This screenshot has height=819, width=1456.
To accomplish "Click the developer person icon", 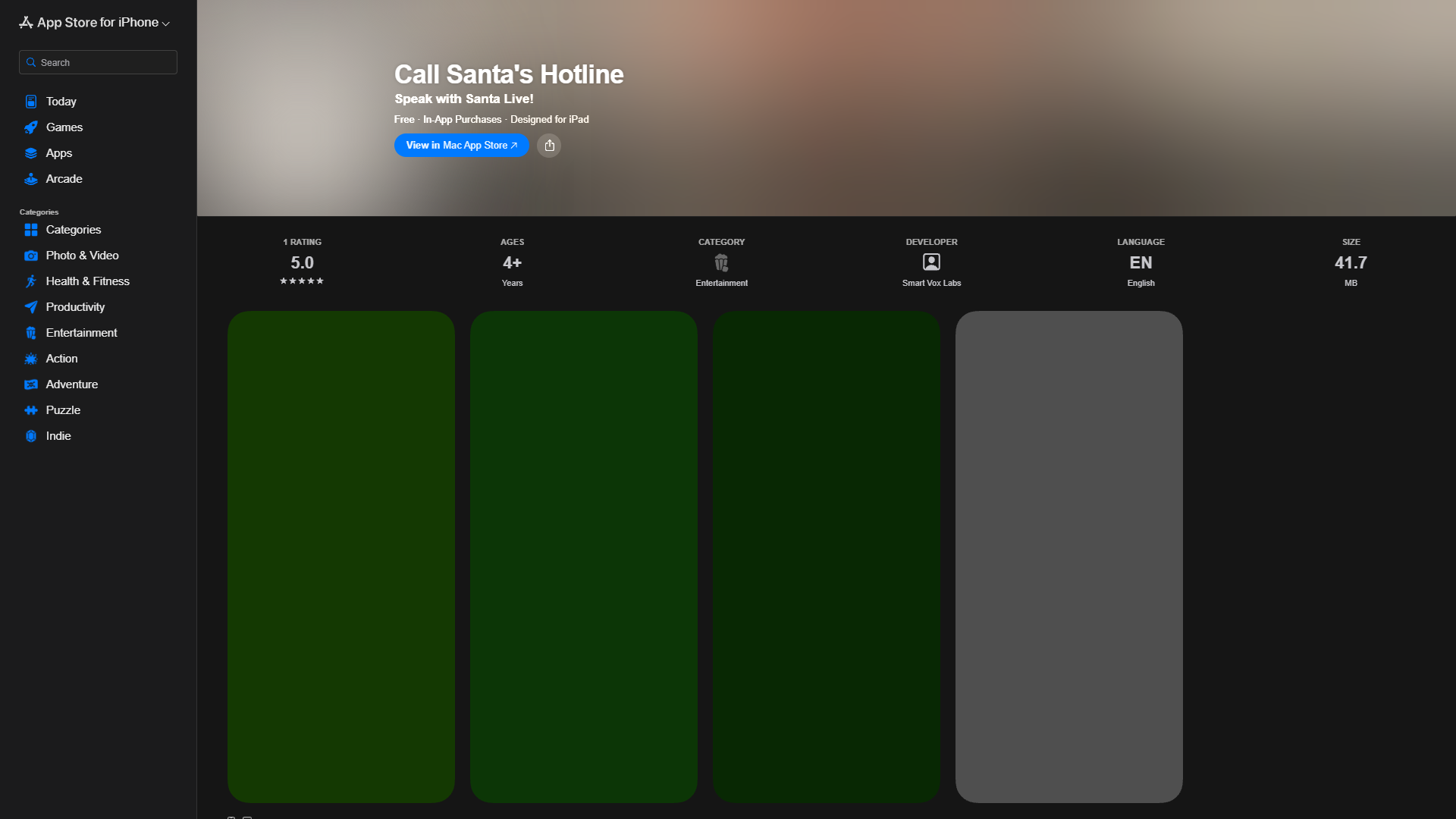I will [x=931, y=262].
